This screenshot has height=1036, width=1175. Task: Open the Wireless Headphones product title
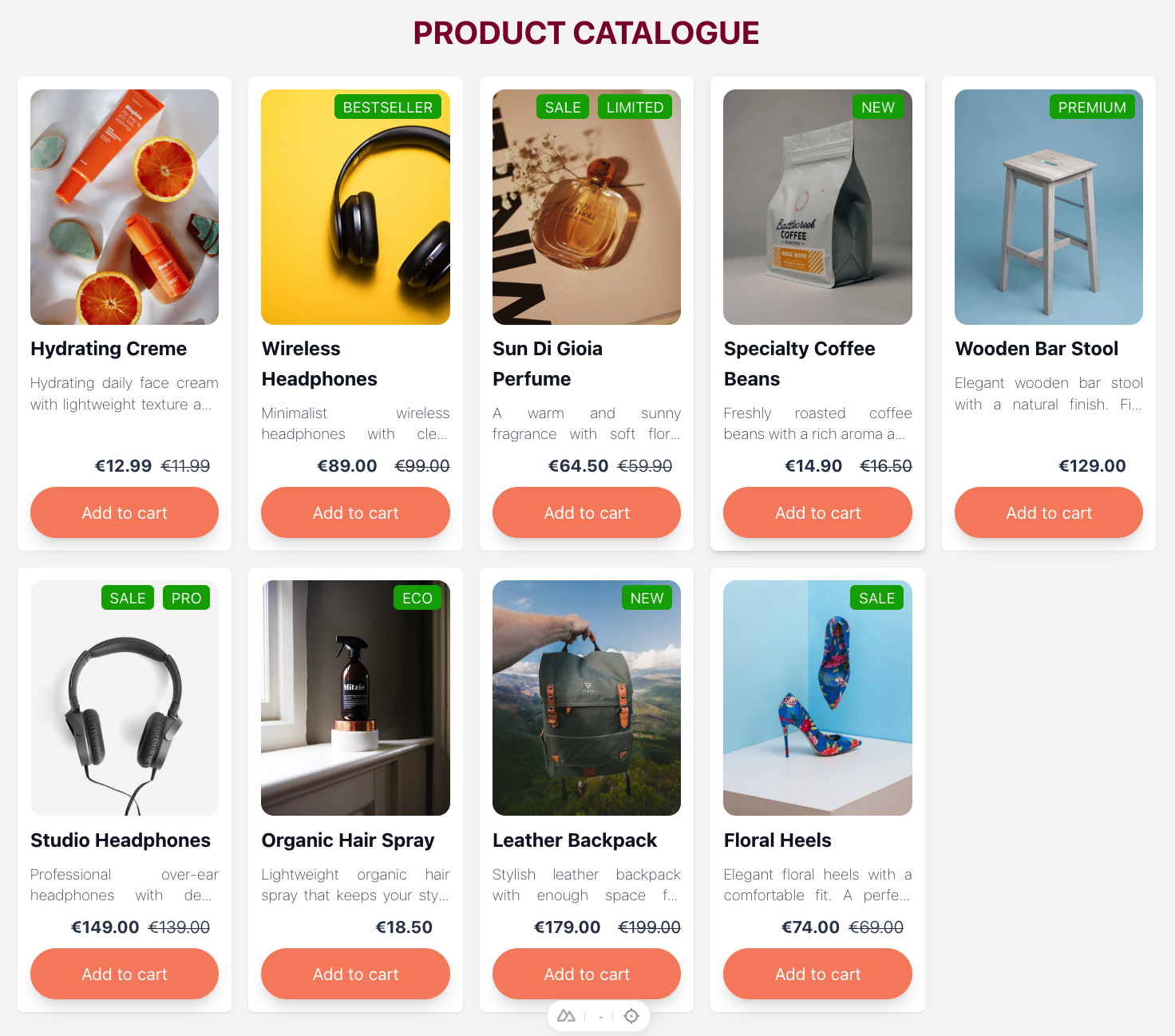point(319,364)
